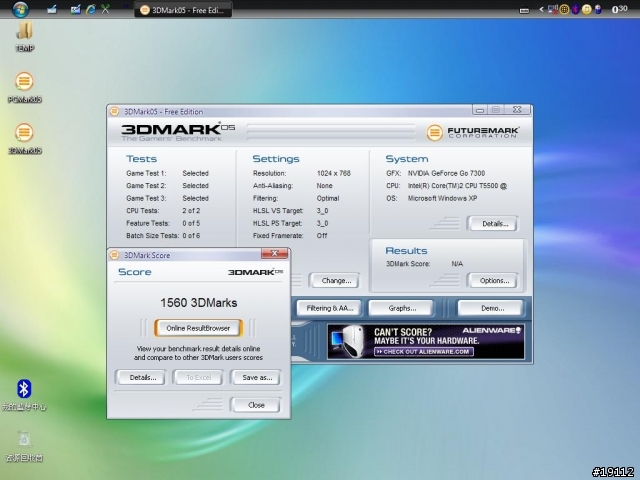Click the NVIDIA GeForce Go 7300 text
The width and height of the screenshot is (640, 480).
click(x=446, y=173)
